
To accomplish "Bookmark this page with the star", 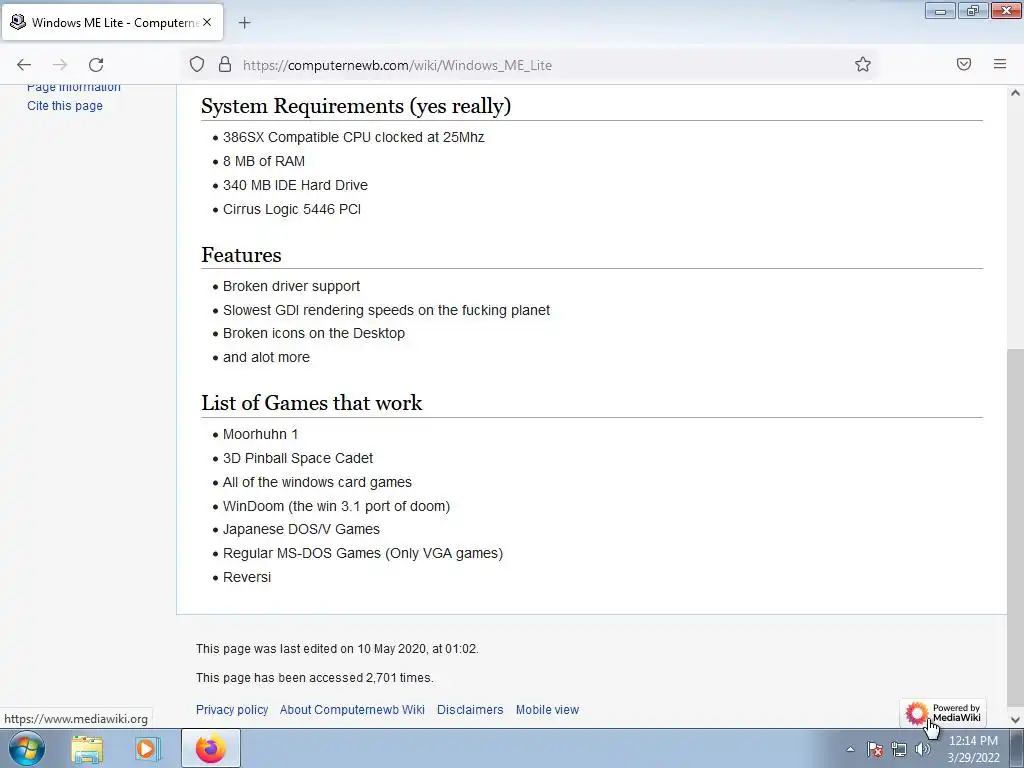I will (x=863, y=64).
